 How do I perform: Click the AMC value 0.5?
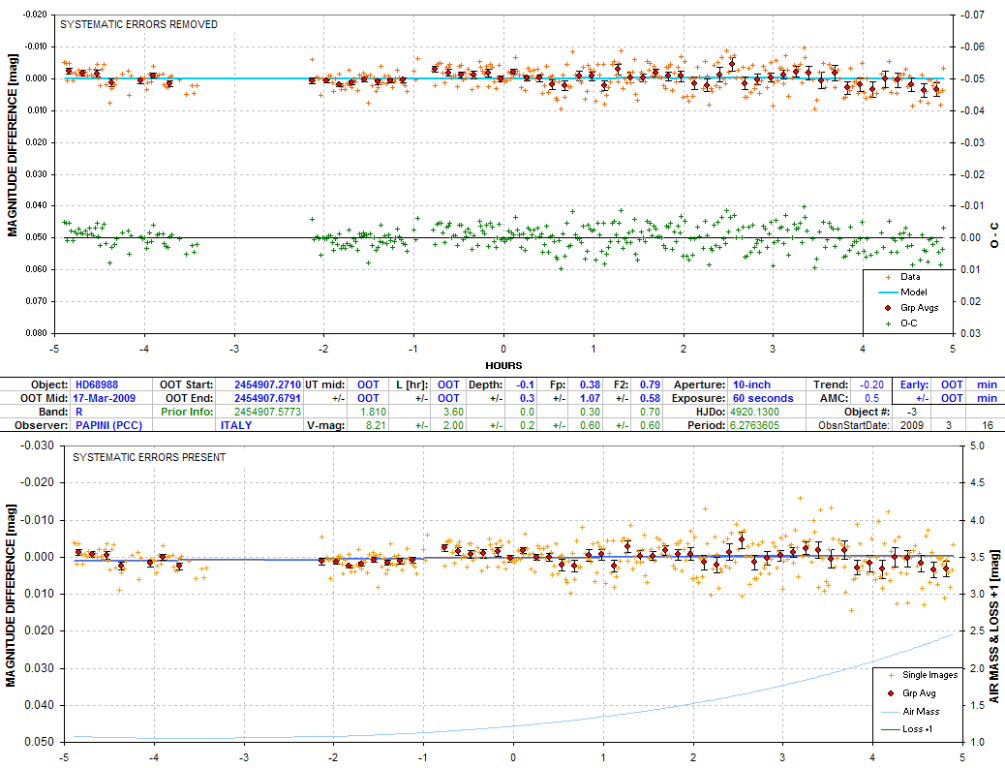coord(872,398)
